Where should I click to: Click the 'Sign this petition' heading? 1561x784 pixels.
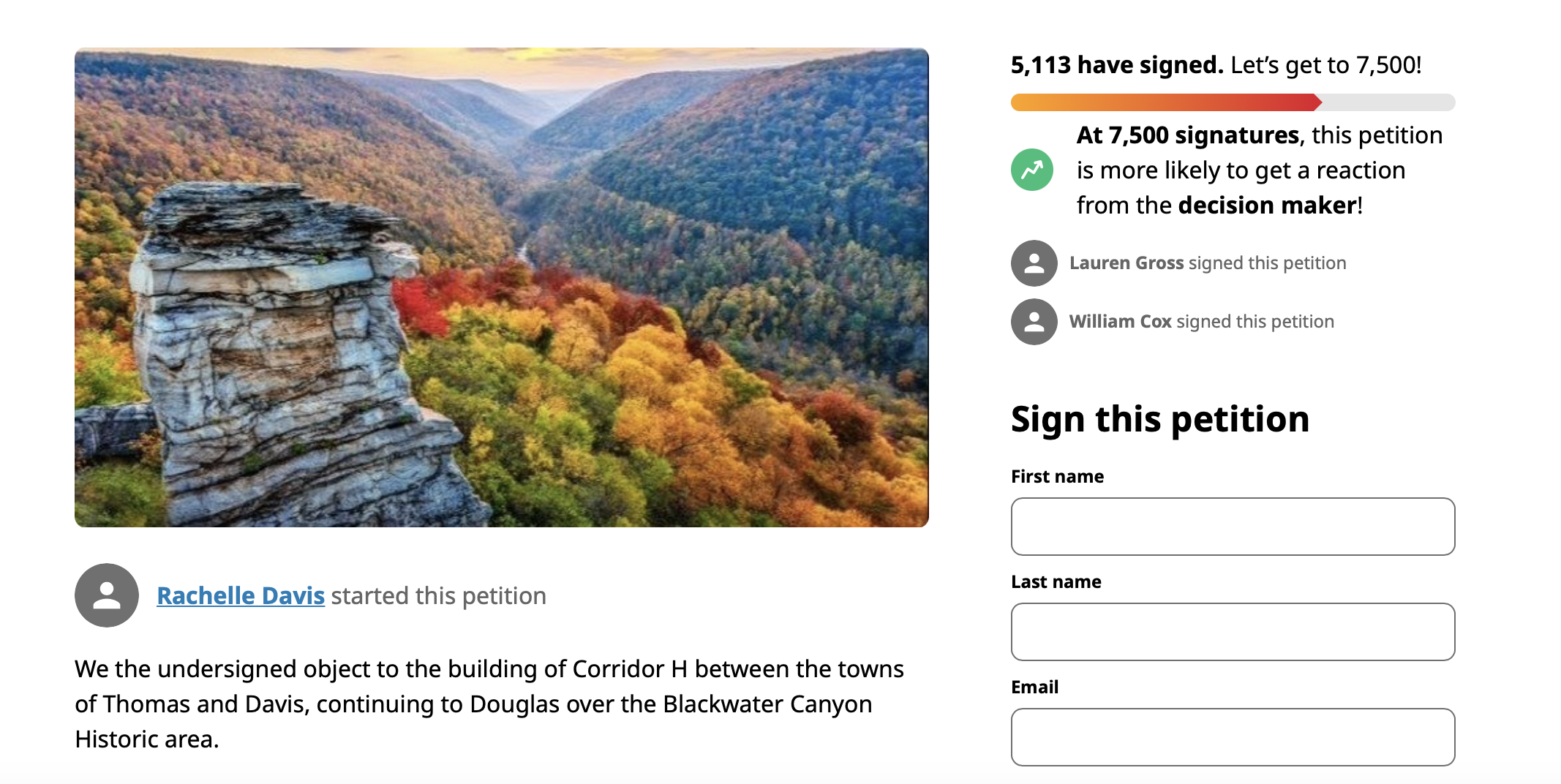[x=1160, y=420]
